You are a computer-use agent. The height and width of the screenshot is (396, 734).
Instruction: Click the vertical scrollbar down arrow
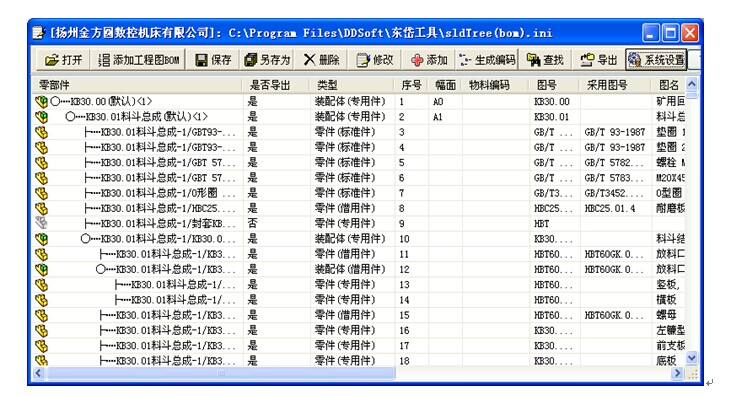691,358
